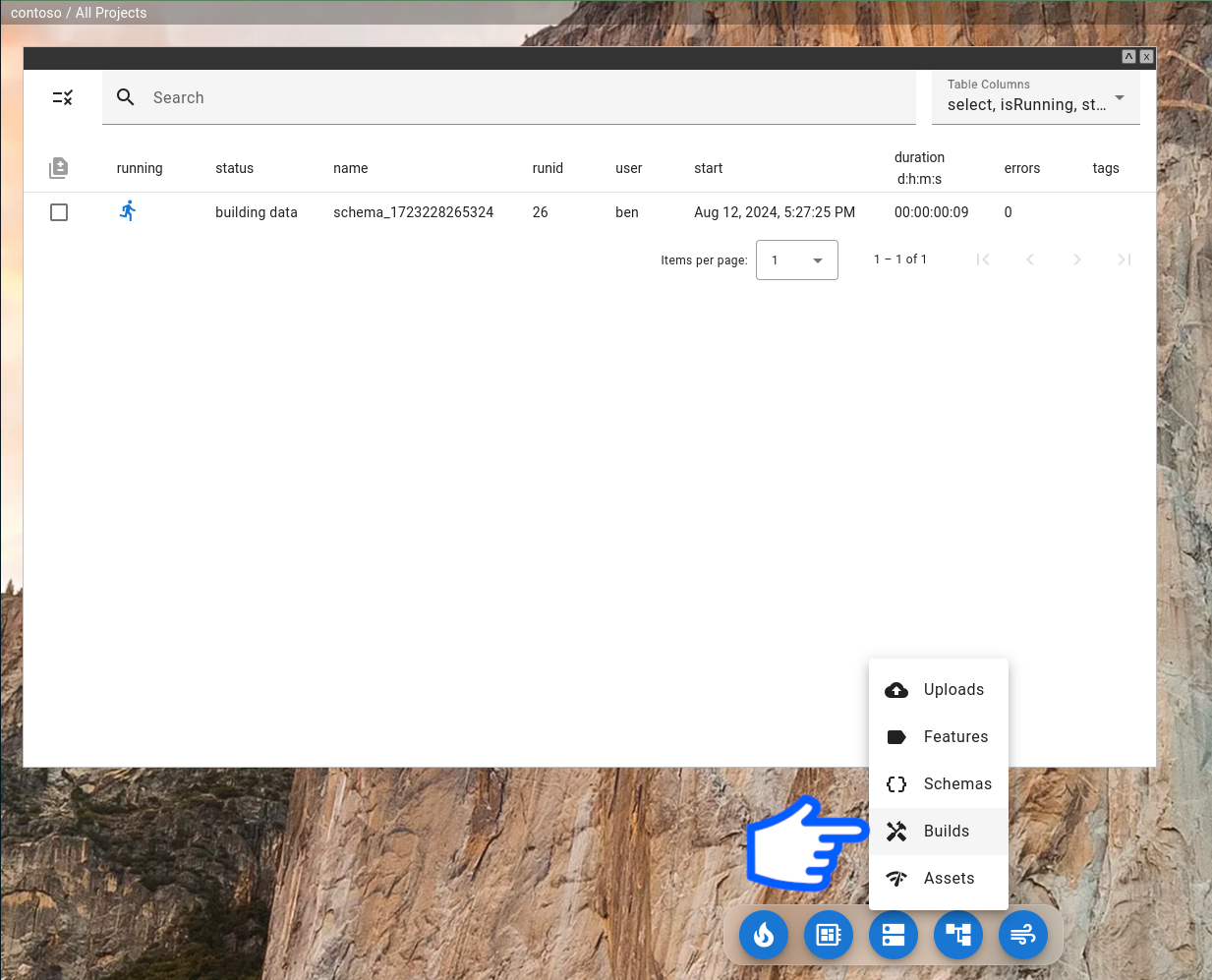Click the All Projects breadcrumb link
This screenshot has height=980, width=1212.
(111, 13)
